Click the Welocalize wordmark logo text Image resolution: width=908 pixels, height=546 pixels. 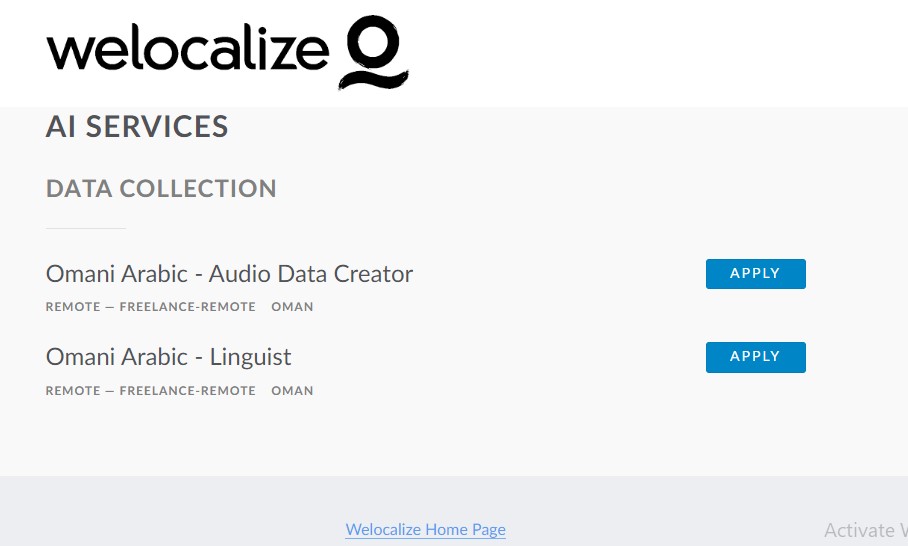188,47
